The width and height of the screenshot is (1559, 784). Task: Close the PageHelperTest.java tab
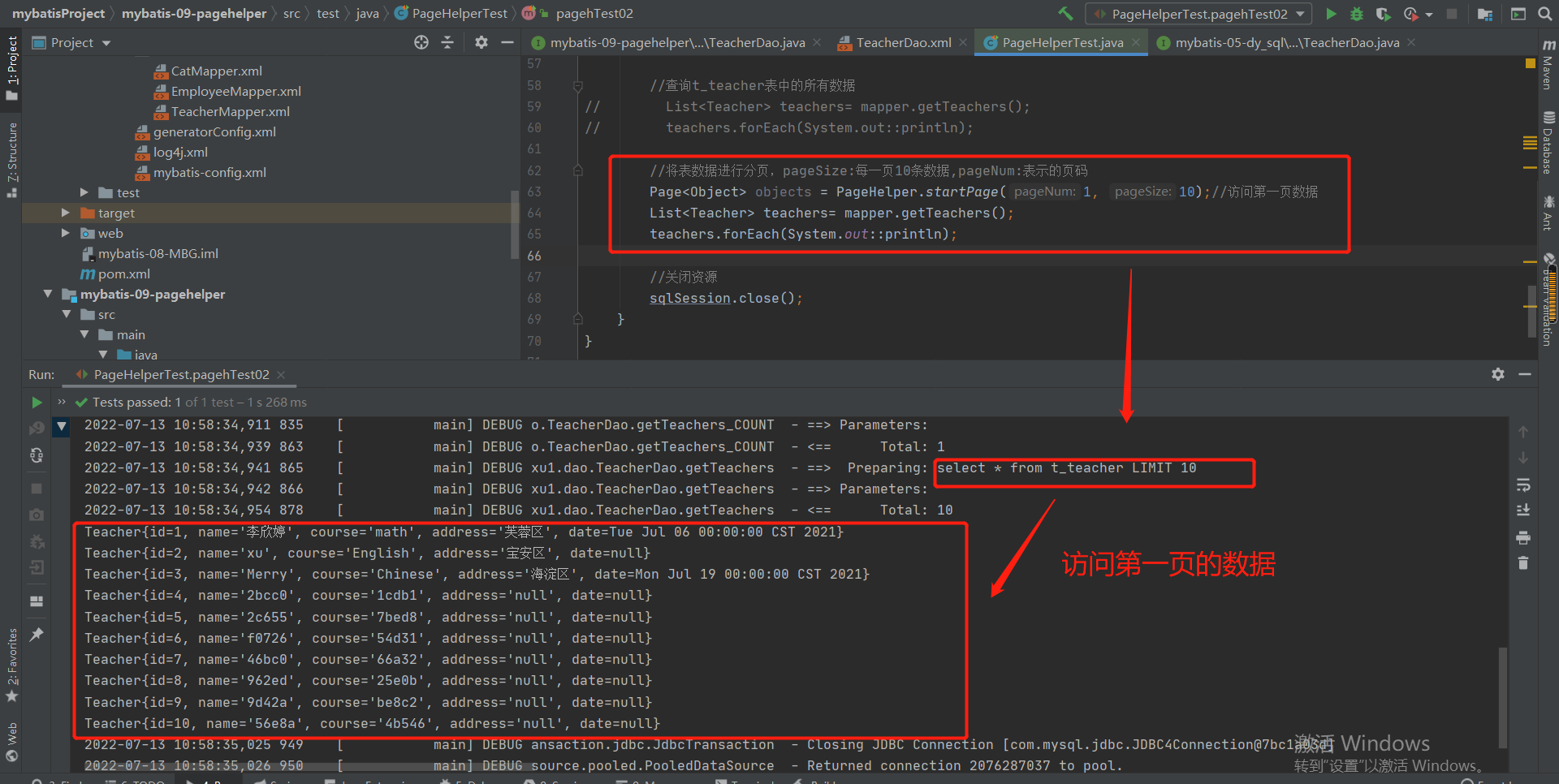[x=1136, y=42]
